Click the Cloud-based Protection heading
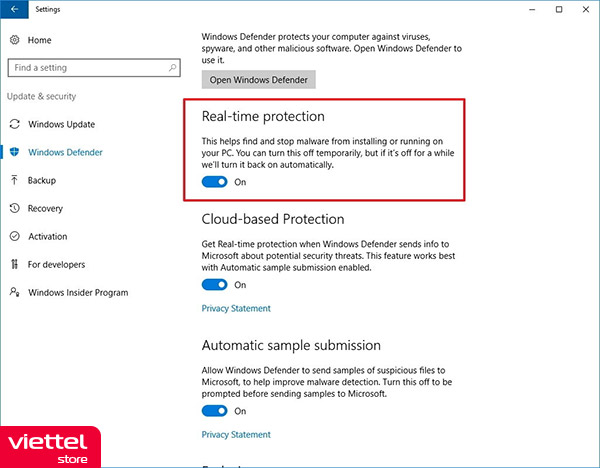Screen dimensions: 600x468 point(273,219)
